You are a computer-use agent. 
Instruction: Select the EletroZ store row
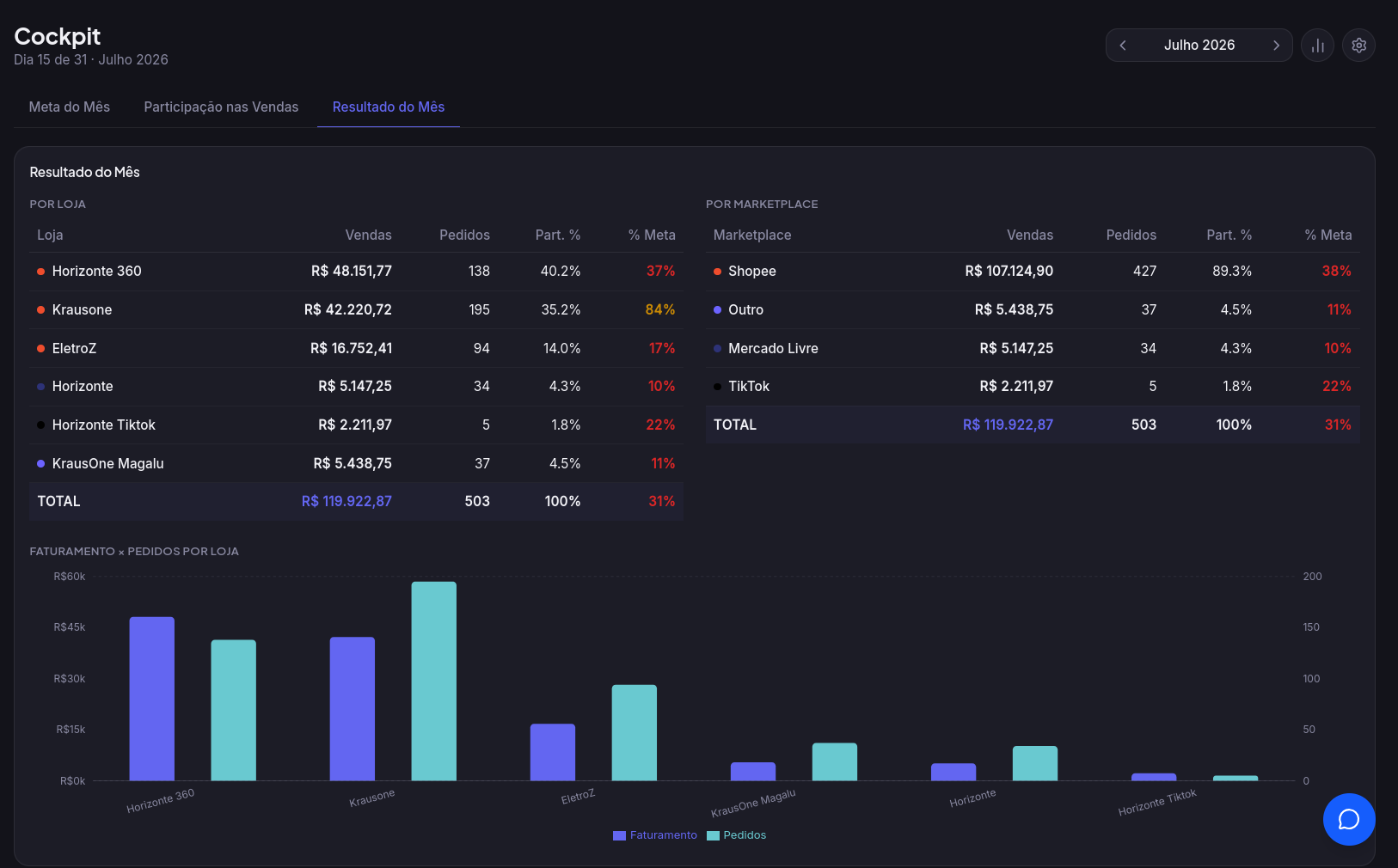tap(356, 349)
